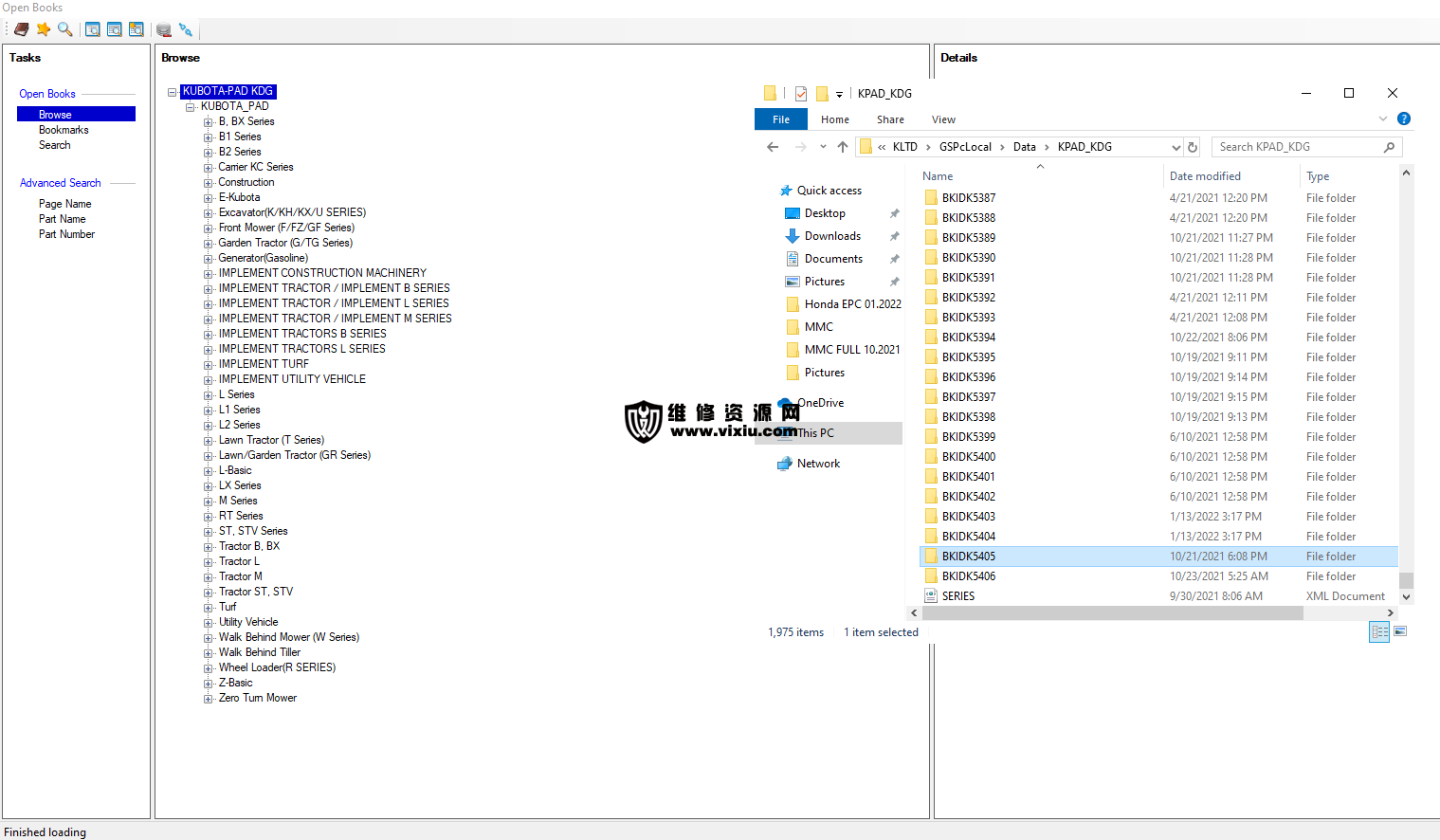This screenshot has height=840, width=1440.
Task: Click the Properties checkmark icon in Explorer title bar
Action: point(801,93)
